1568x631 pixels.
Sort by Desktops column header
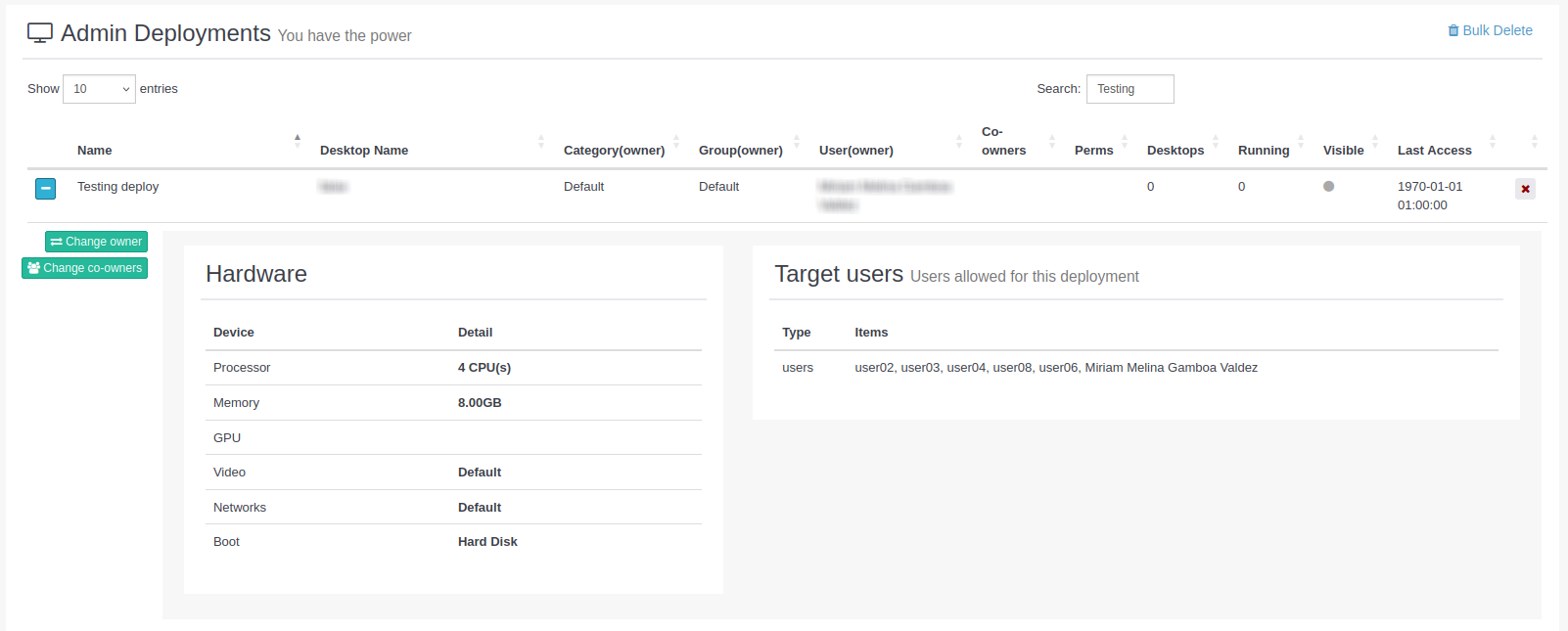click(x=1175, y=151)
